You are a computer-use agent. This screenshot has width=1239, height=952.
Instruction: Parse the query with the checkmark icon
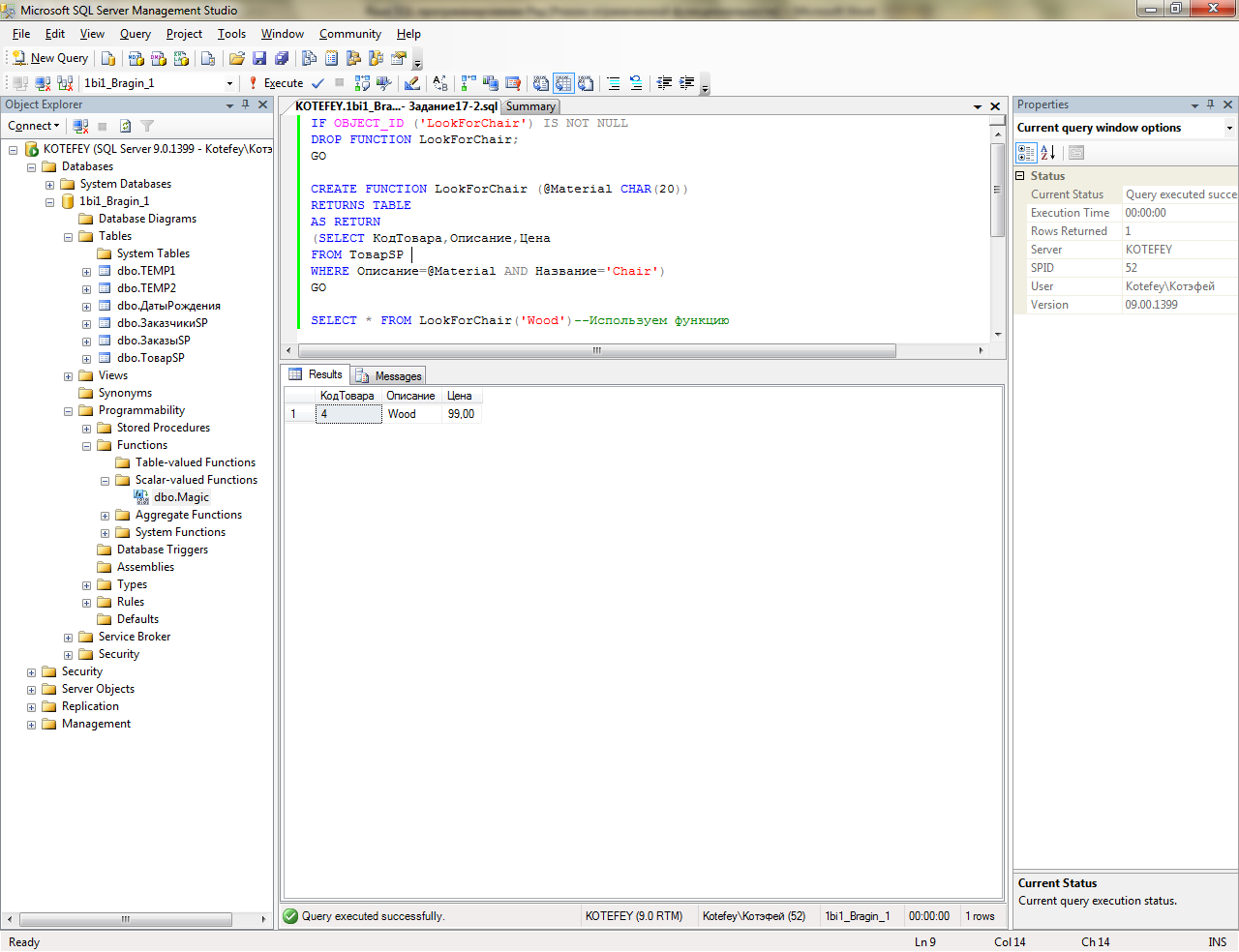pos(317,83)
